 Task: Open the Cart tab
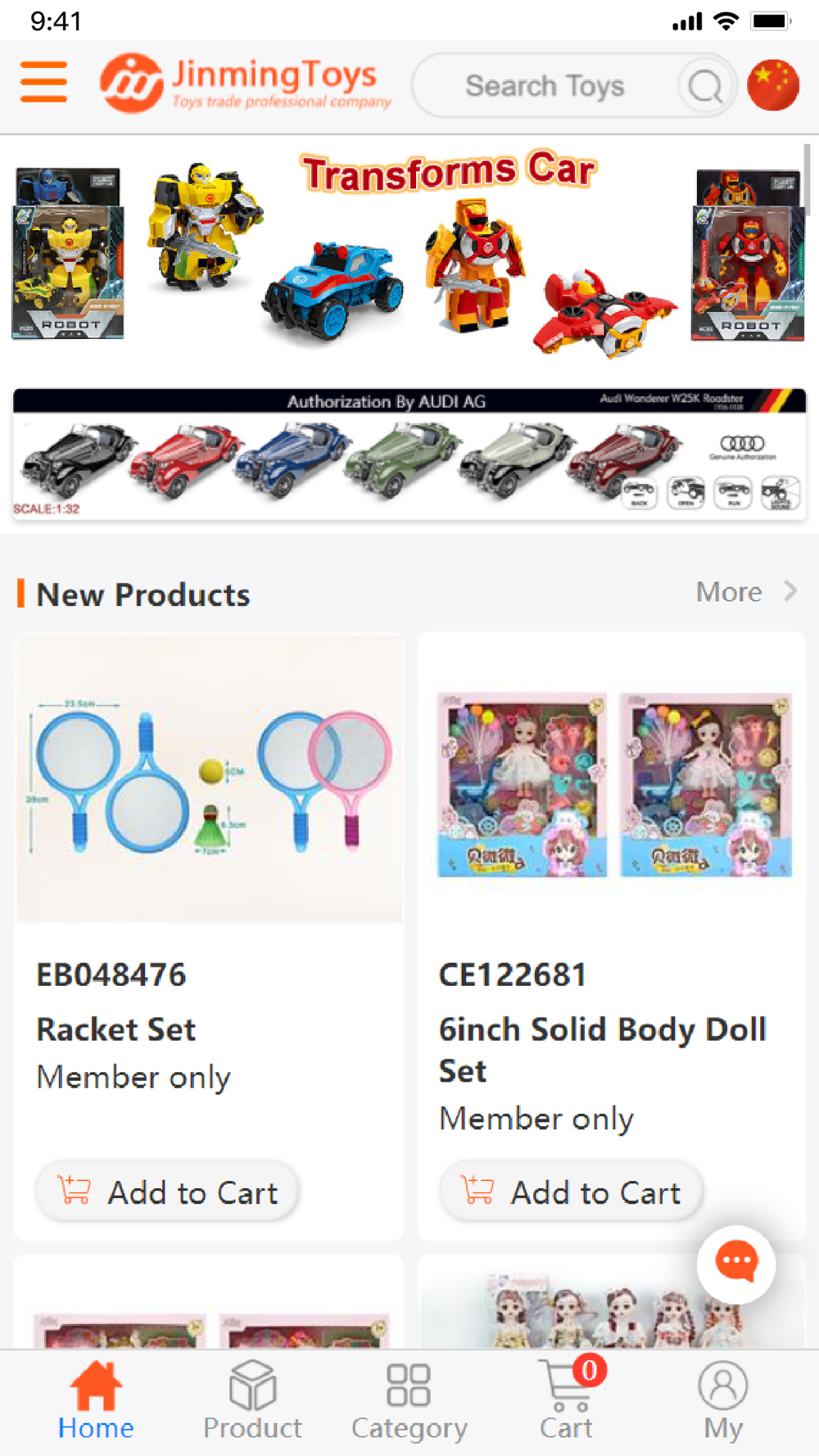[x=566, y=1401]
